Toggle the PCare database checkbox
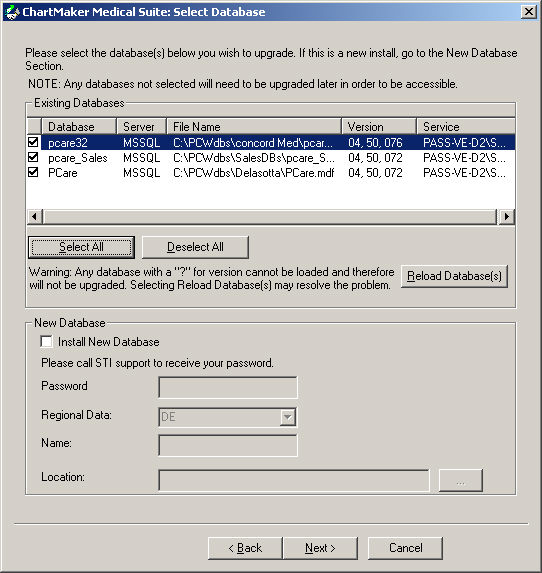542x573 pixels. [33, 172]
